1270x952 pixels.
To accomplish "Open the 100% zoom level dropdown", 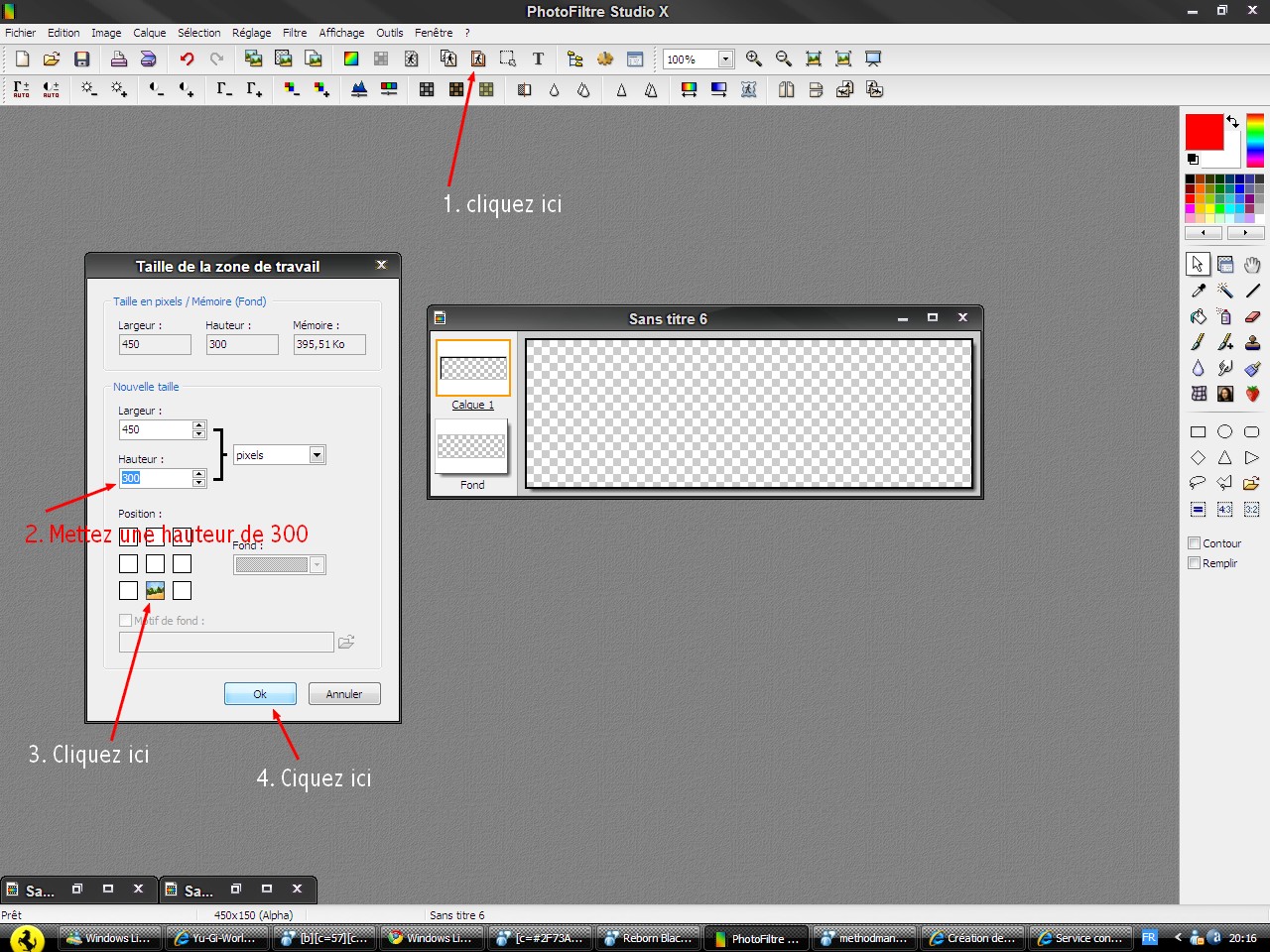I will tap(725, 59).
